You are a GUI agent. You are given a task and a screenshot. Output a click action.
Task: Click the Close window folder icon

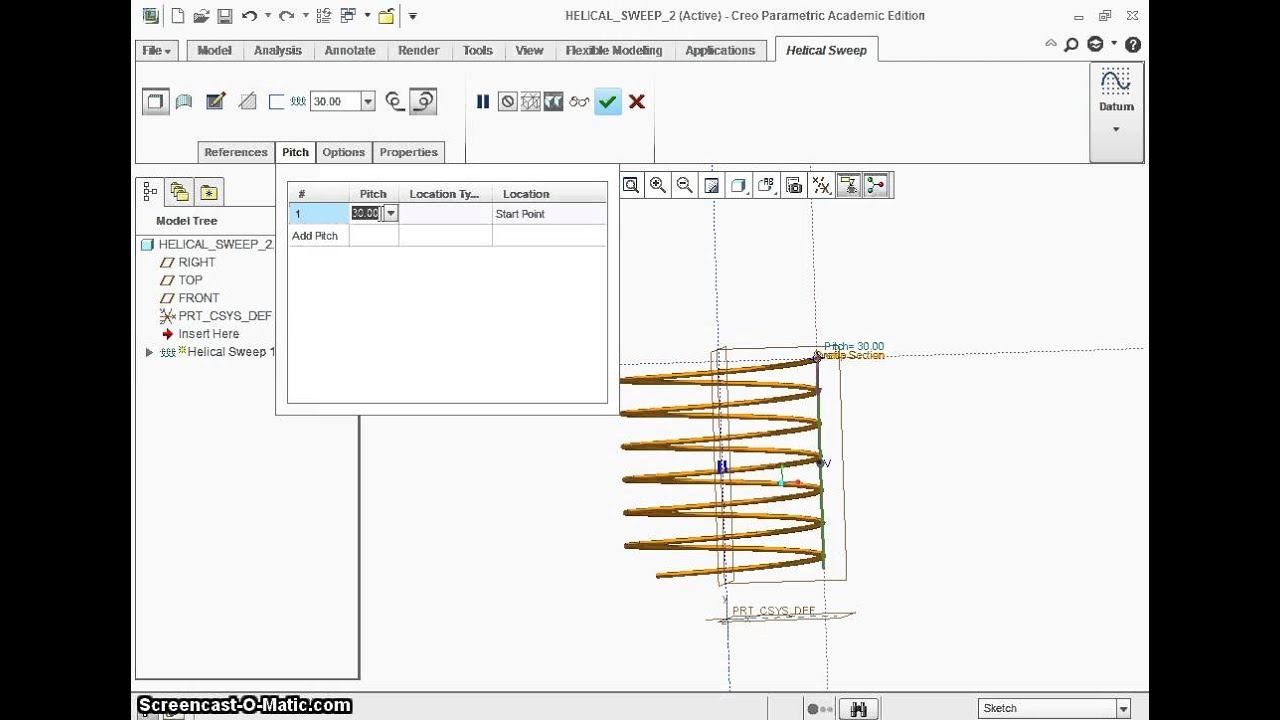[x=386, y=16]
